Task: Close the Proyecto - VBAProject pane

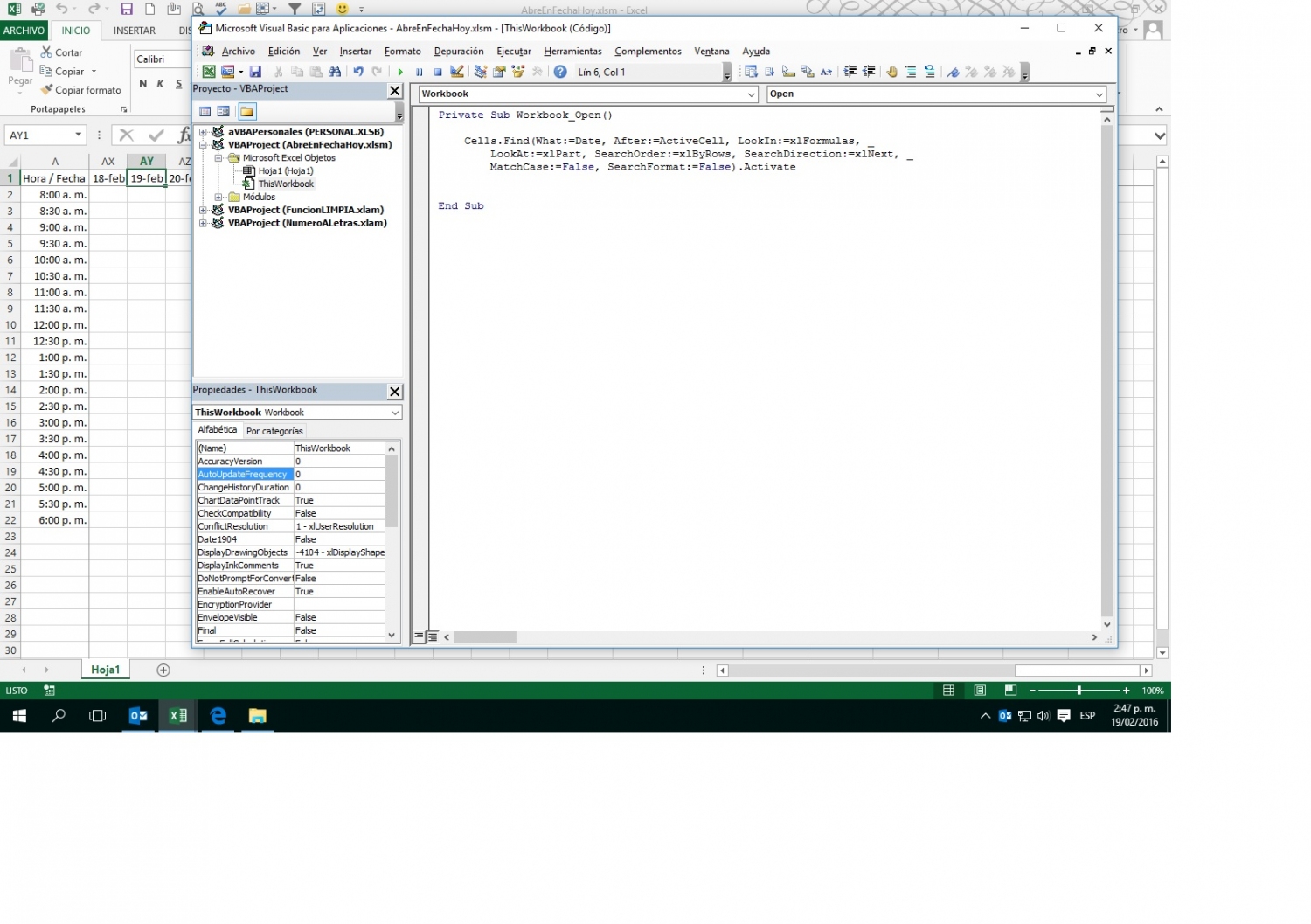Action: tap(395, 90)
